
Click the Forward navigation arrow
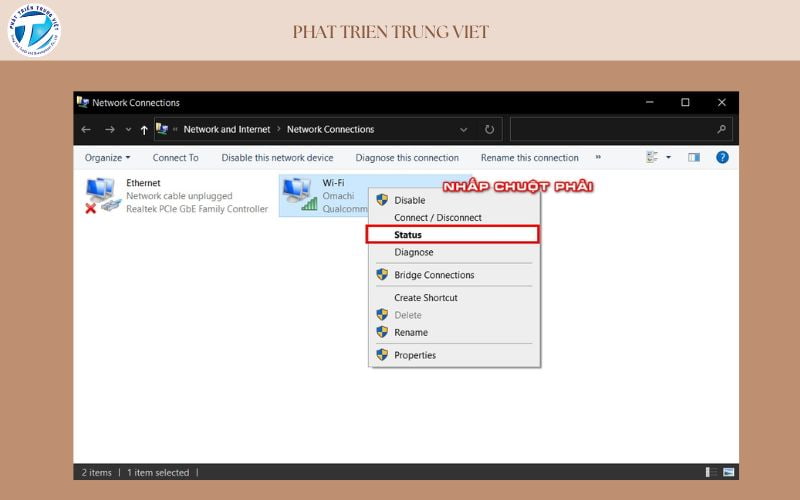(110, 130)
